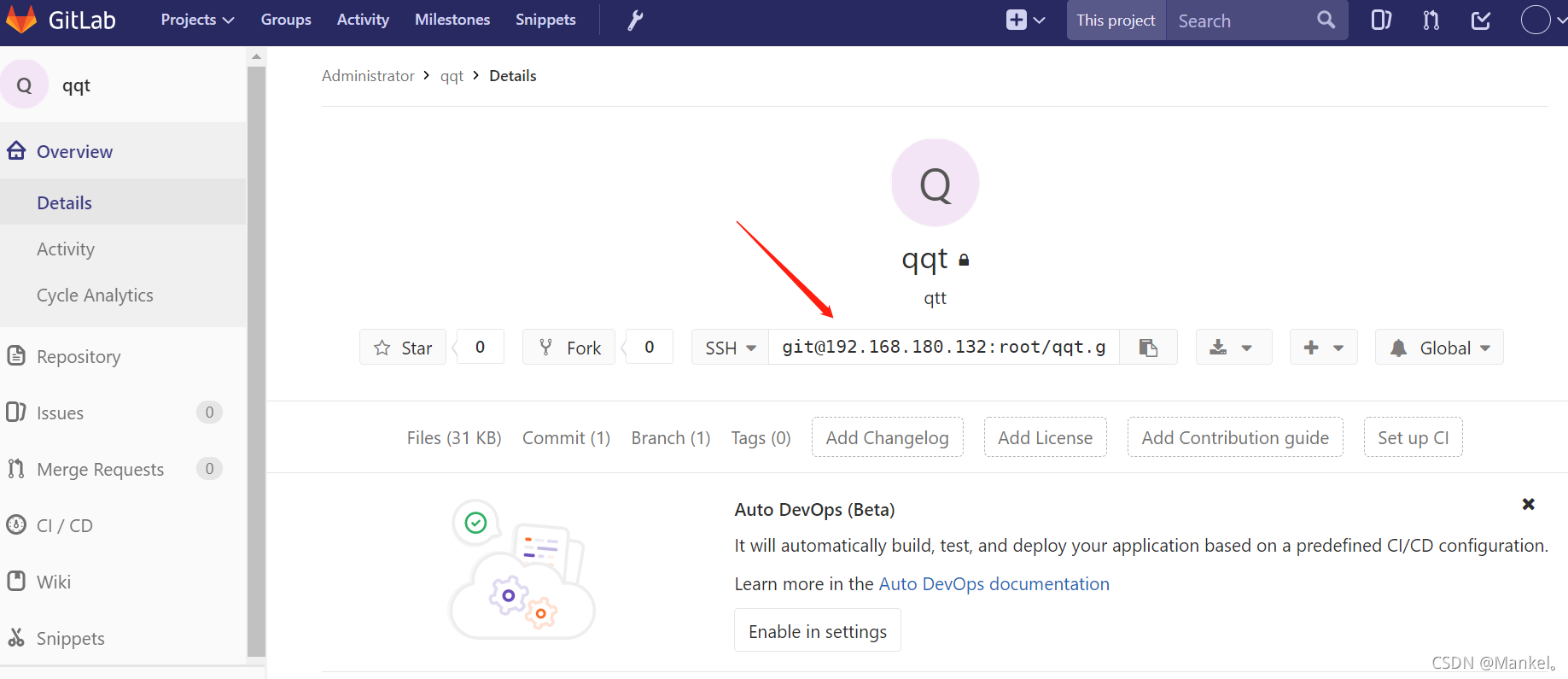Click the sidebar vertical scrollbar
The image size is (1568, 679).
(x=256, y=361)
